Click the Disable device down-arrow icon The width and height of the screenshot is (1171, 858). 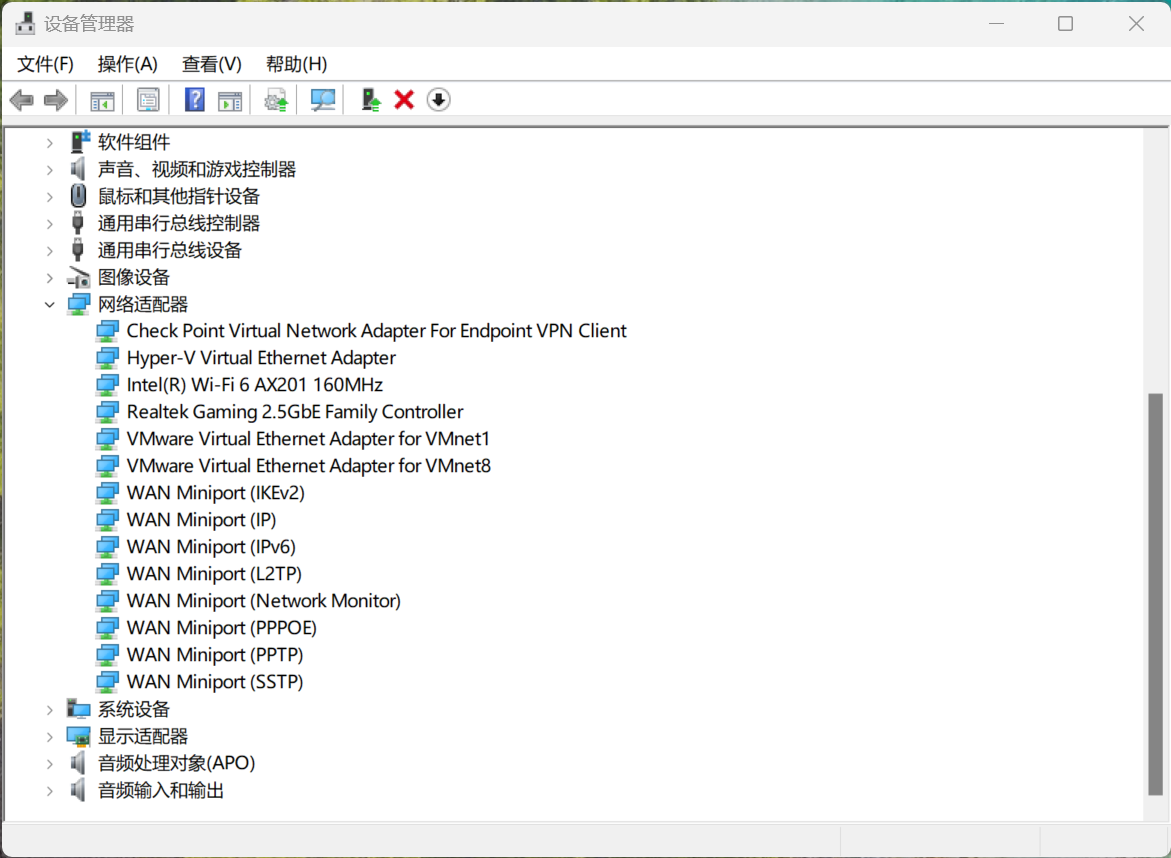[438, 100]
